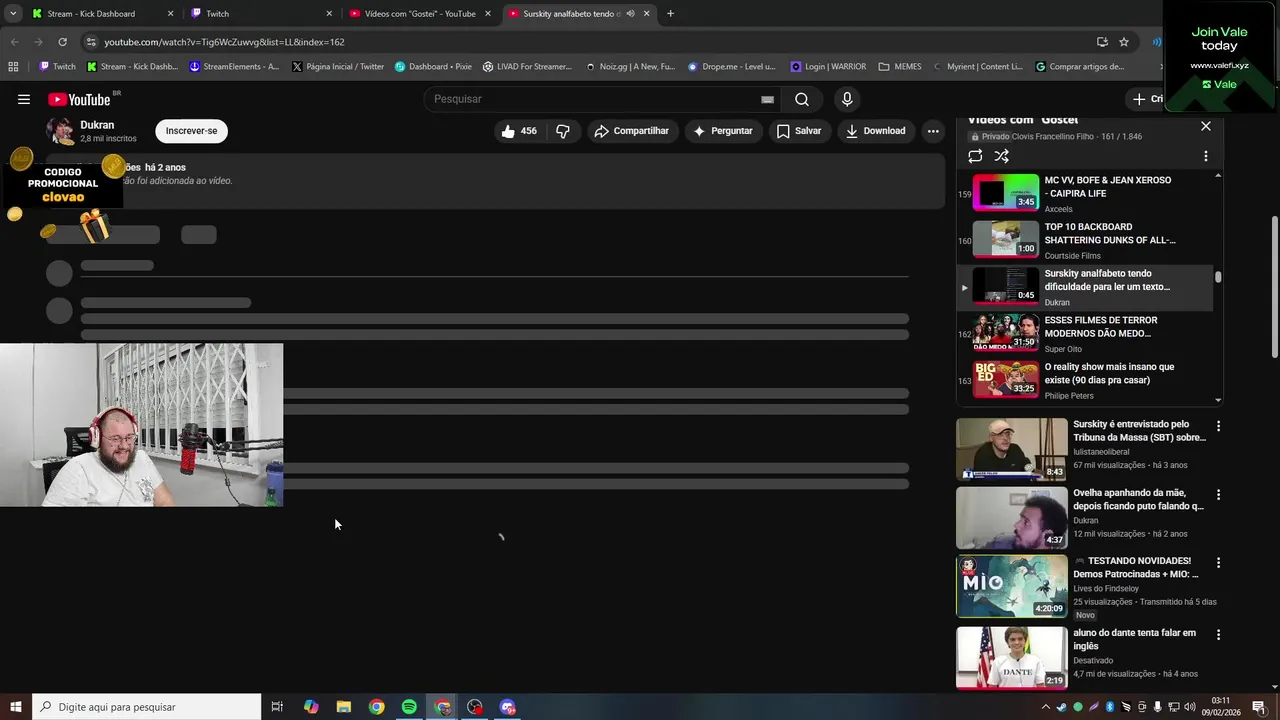Open options for Ovelha apanhando da mãe video

(1218, 495)
